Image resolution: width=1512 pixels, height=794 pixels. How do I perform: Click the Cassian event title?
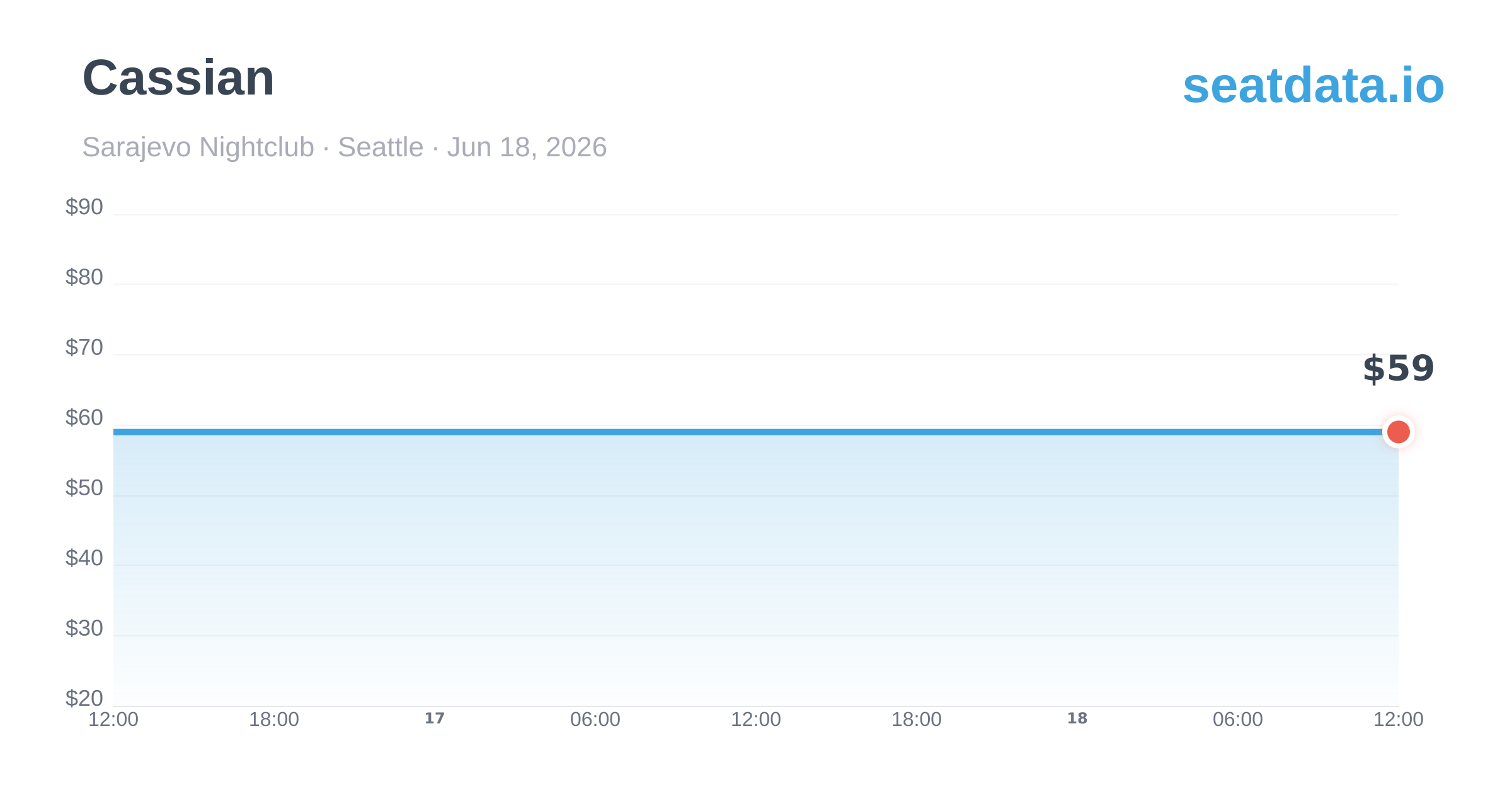click(x=178, y=78)
